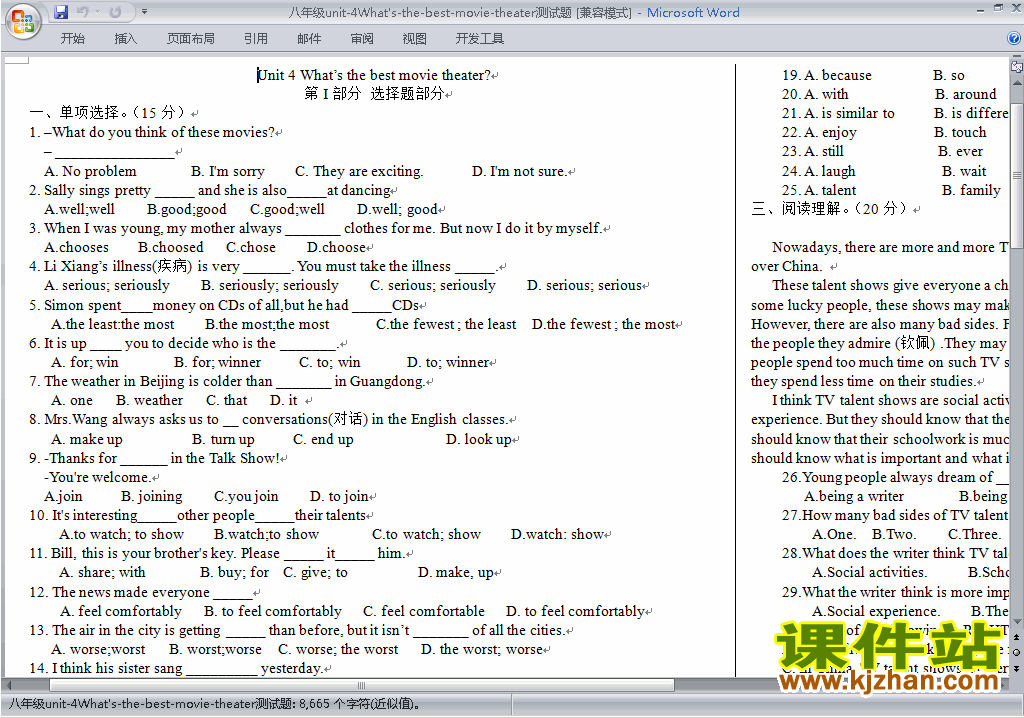
Task: Click '24. A. laugh' in the right column
Action: [819, 171]
